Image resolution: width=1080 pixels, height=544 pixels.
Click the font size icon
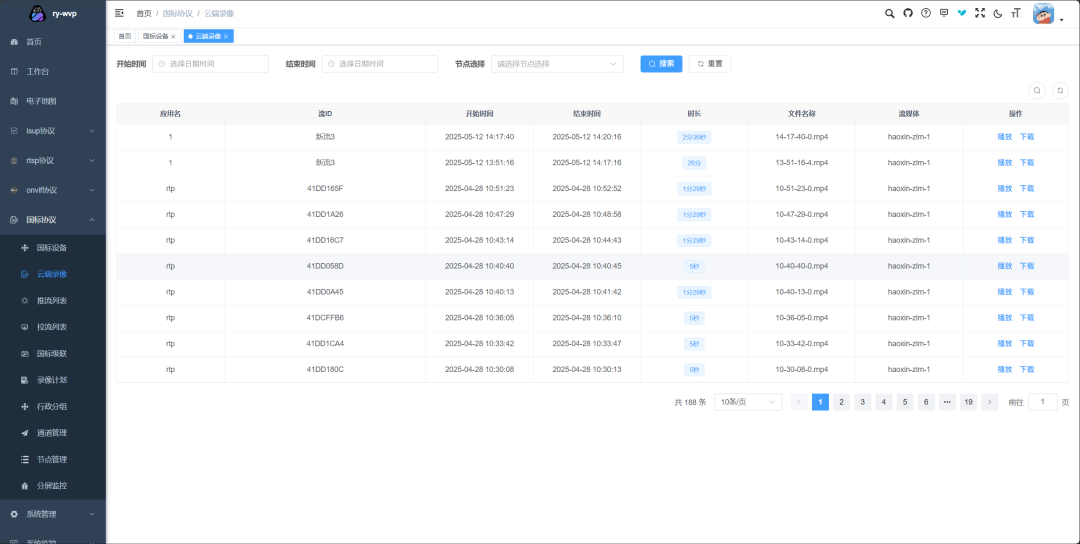(x=1016, y=13)
